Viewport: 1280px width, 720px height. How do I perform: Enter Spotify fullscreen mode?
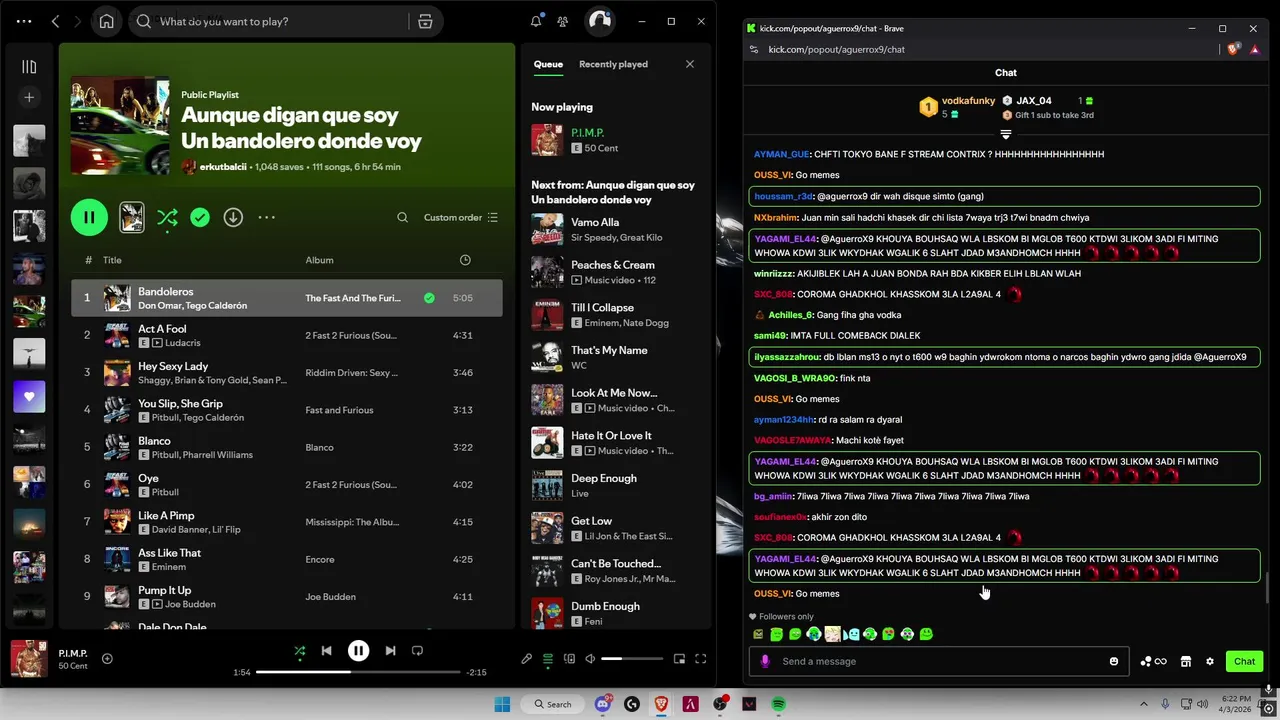tap(701, 659)
